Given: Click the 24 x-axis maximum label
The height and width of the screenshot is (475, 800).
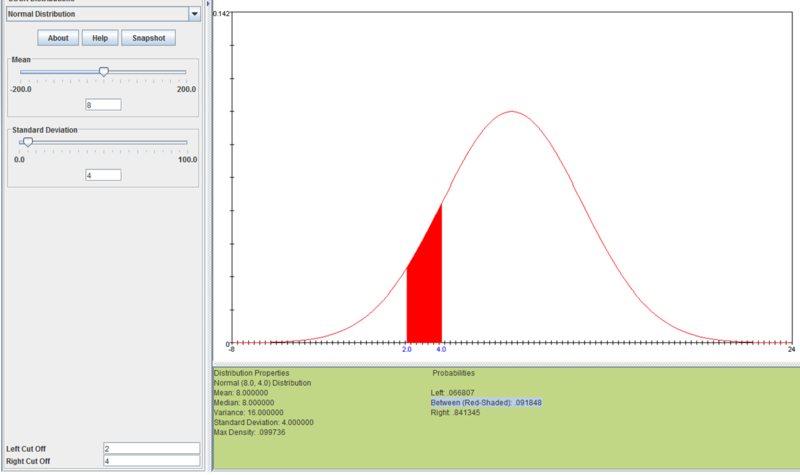Looking at the screenshot, I should click(791, 349).
